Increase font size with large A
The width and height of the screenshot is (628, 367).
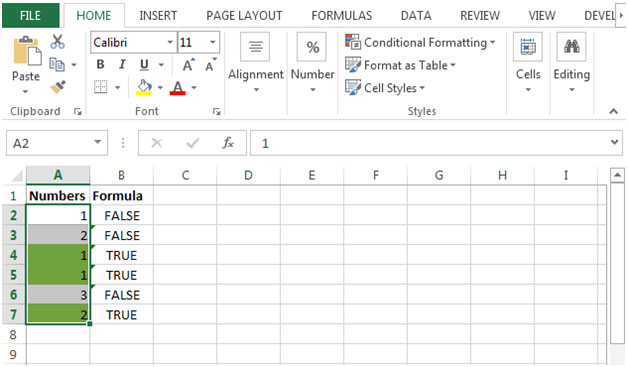[188, 65]
